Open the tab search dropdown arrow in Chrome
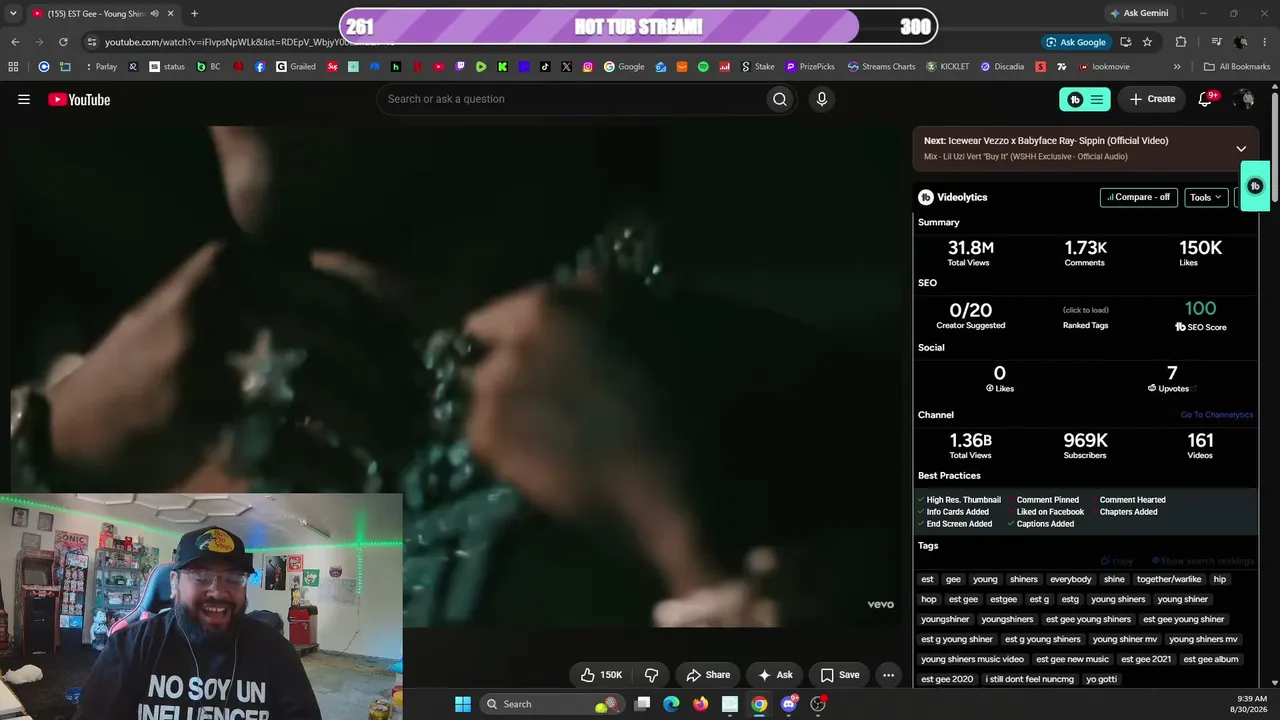The image size is (1280, 720). pos(13,14)
